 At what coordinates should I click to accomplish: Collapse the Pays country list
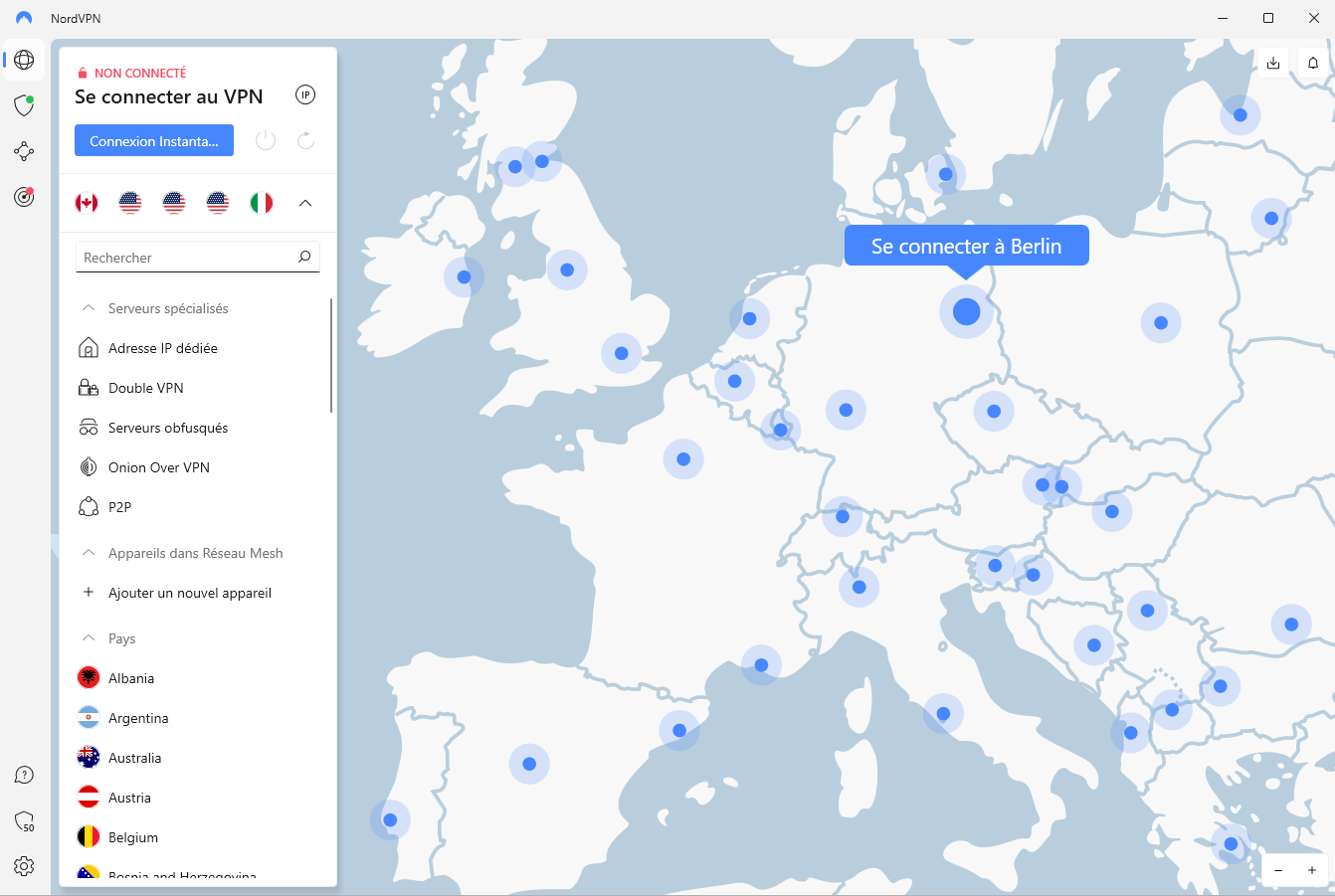click(89, 638)
